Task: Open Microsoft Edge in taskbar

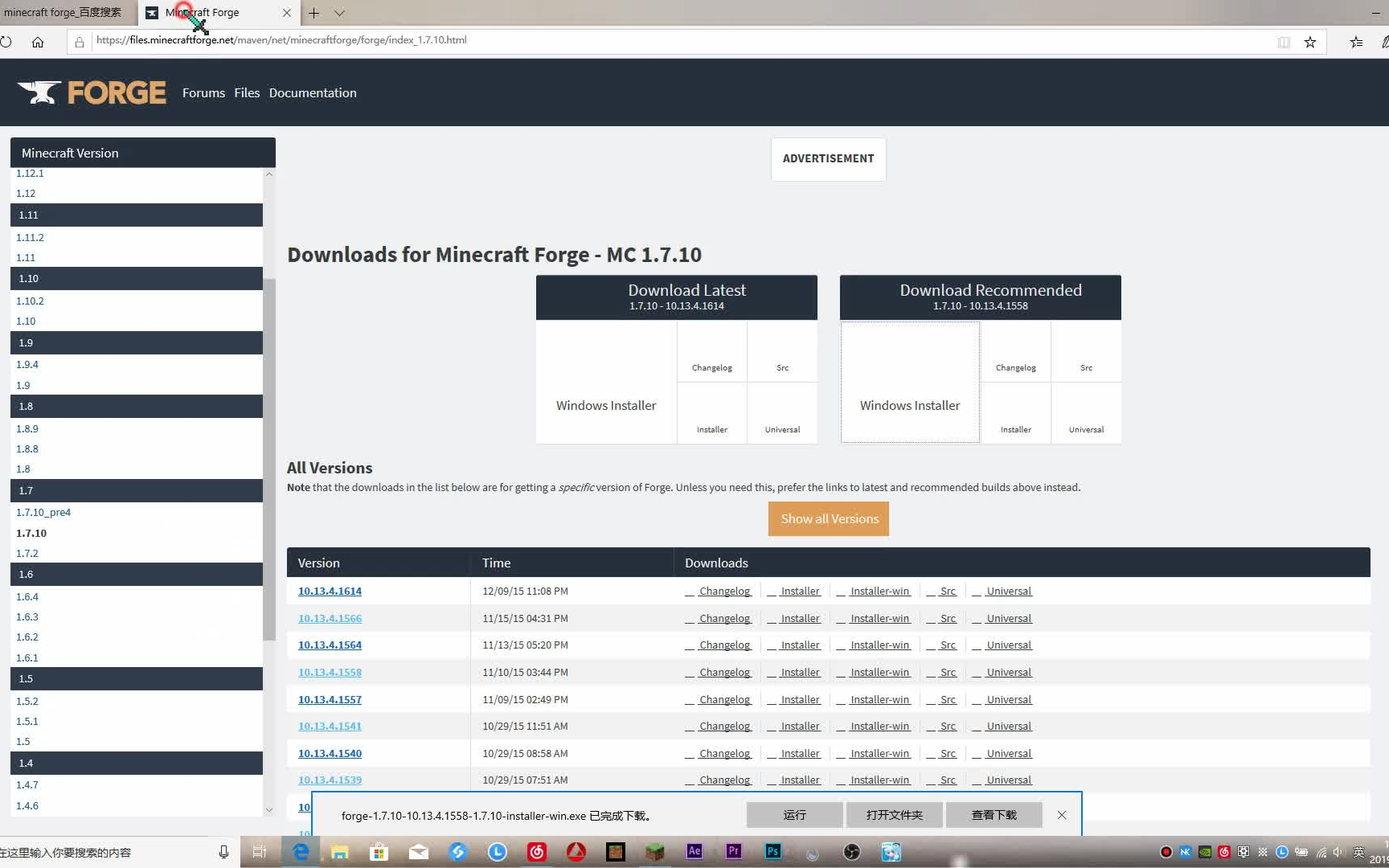Action: [x=301, y=852]
